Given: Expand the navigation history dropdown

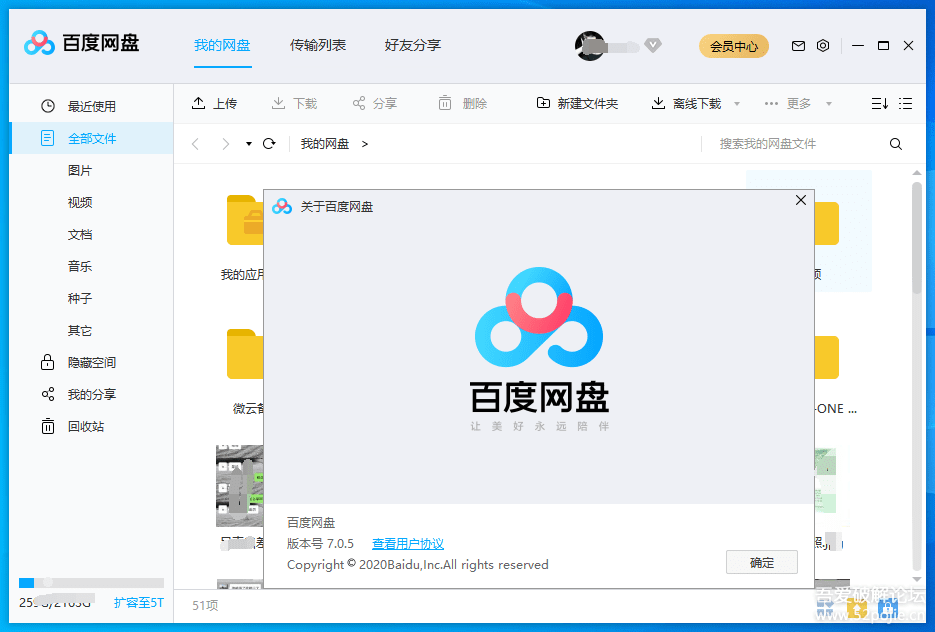Looking at the screenshot, I should coord(249,144).
